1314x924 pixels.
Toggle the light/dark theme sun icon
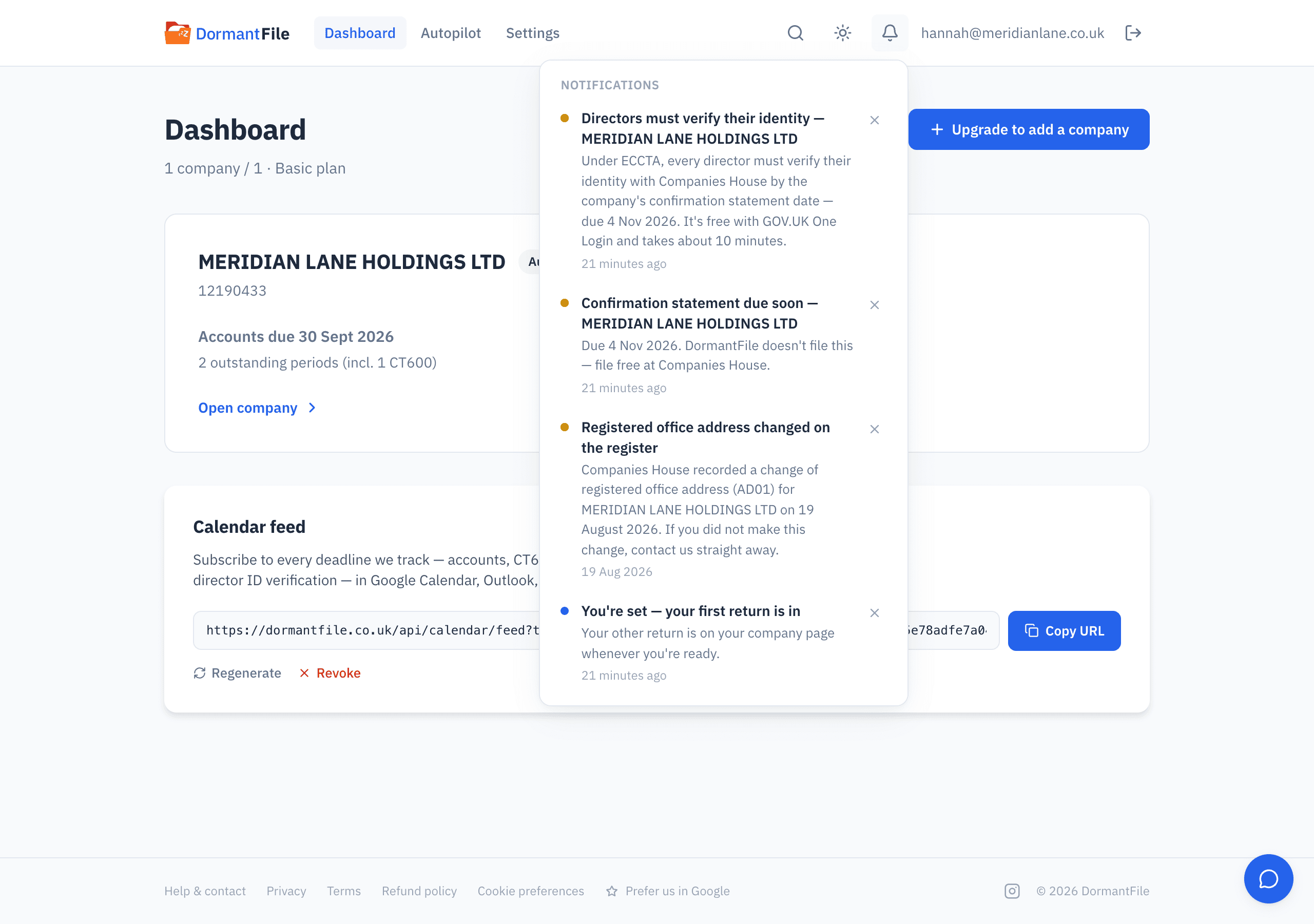click(842, 33)
